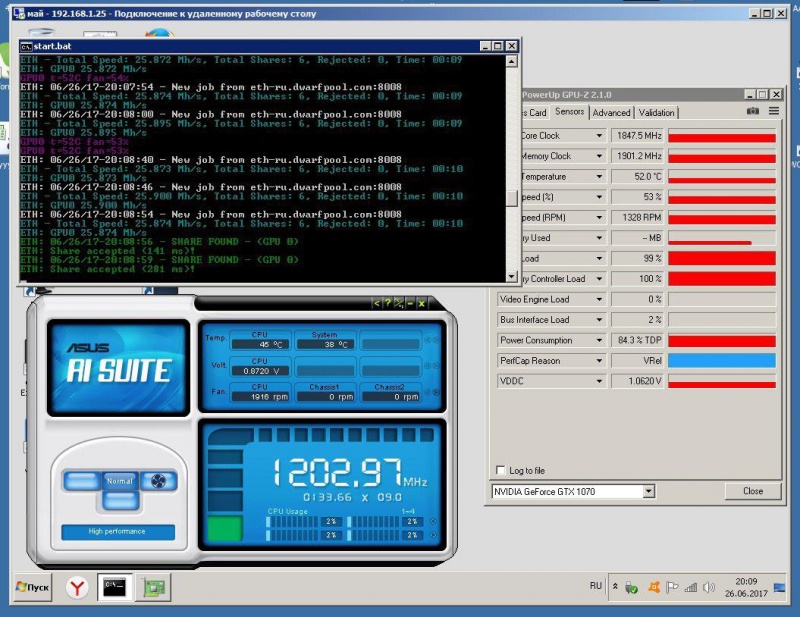Click the command prompt taskbar icon
The width and height of the screenshot is (800, 617).
click(x=114, y=587)
